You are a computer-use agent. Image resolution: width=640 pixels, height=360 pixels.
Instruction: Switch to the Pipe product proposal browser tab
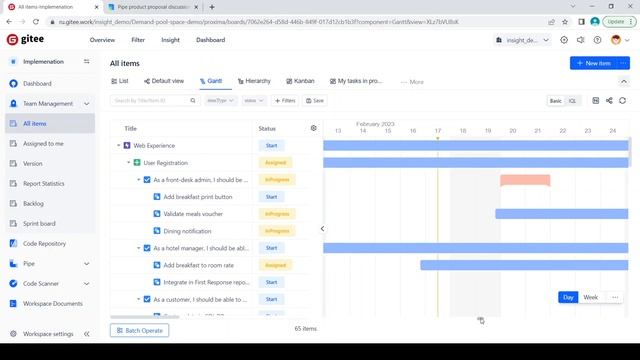pos(153,7)
